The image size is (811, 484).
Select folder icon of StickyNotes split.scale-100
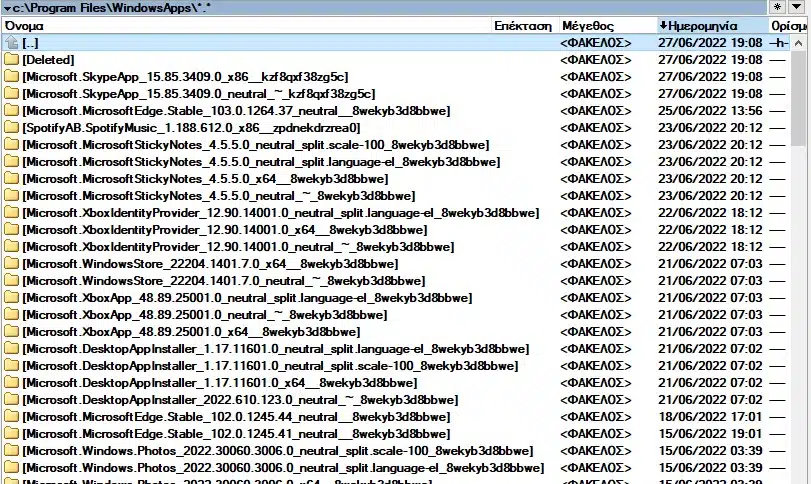pos(11,145)
